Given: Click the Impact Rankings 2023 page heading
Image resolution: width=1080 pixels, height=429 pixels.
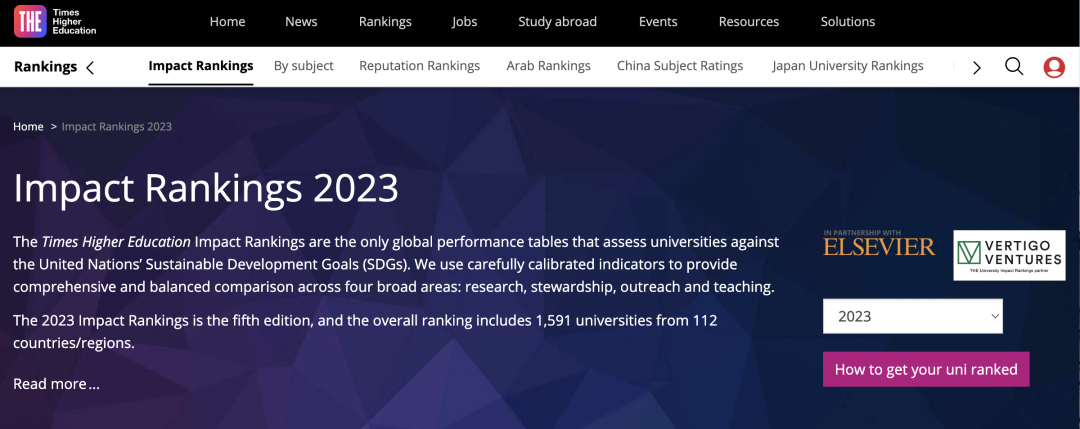Looking at the screenshot, I should click(x=206, y=187).
